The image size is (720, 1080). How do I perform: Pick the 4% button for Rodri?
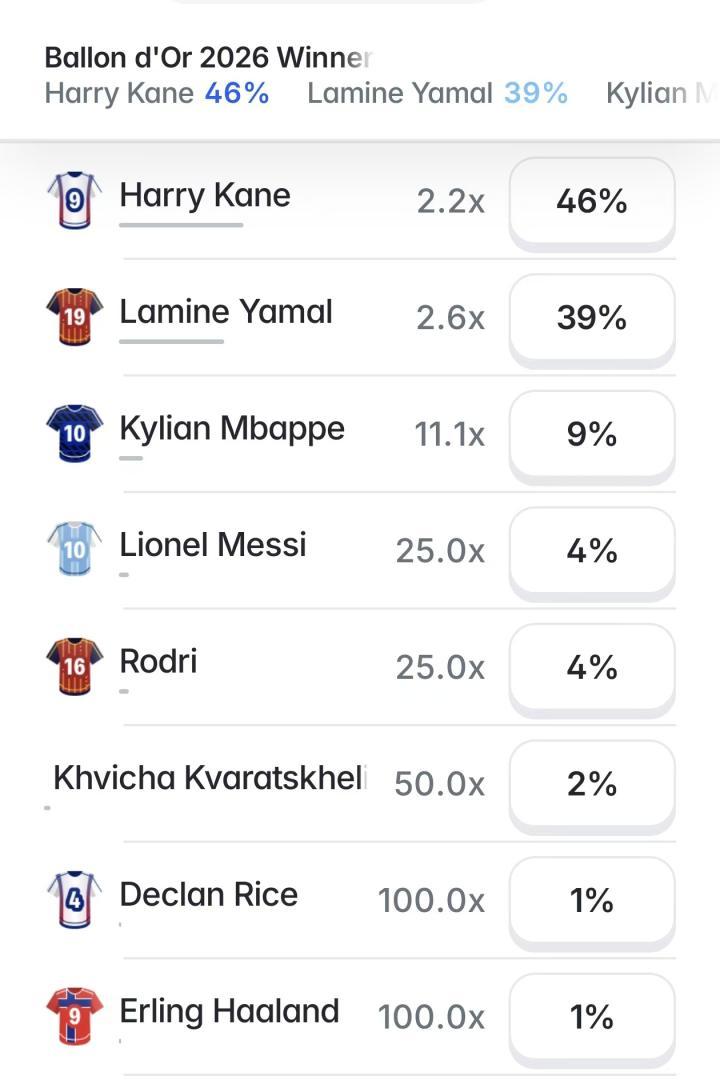coord(592,667)
